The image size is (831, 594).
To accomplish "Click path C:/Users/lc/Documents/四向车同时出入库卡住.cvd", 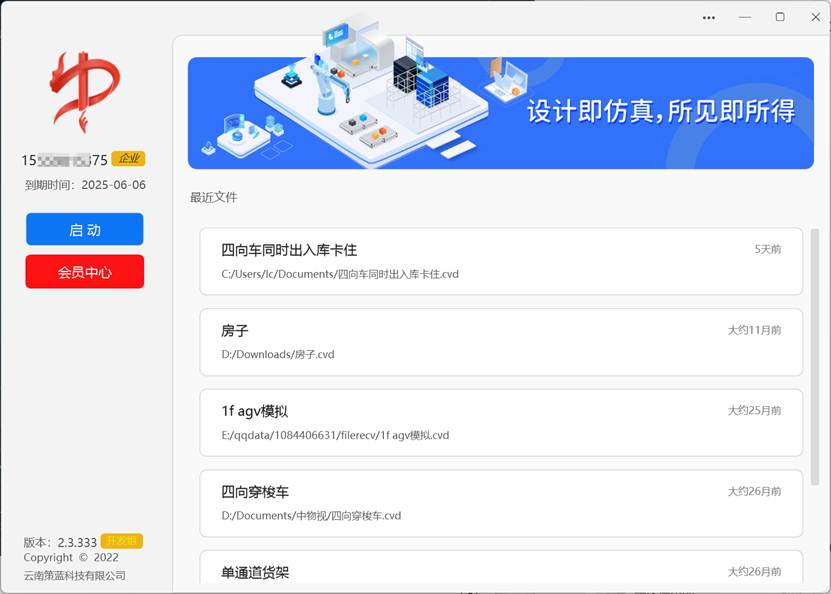I will 340,274.
